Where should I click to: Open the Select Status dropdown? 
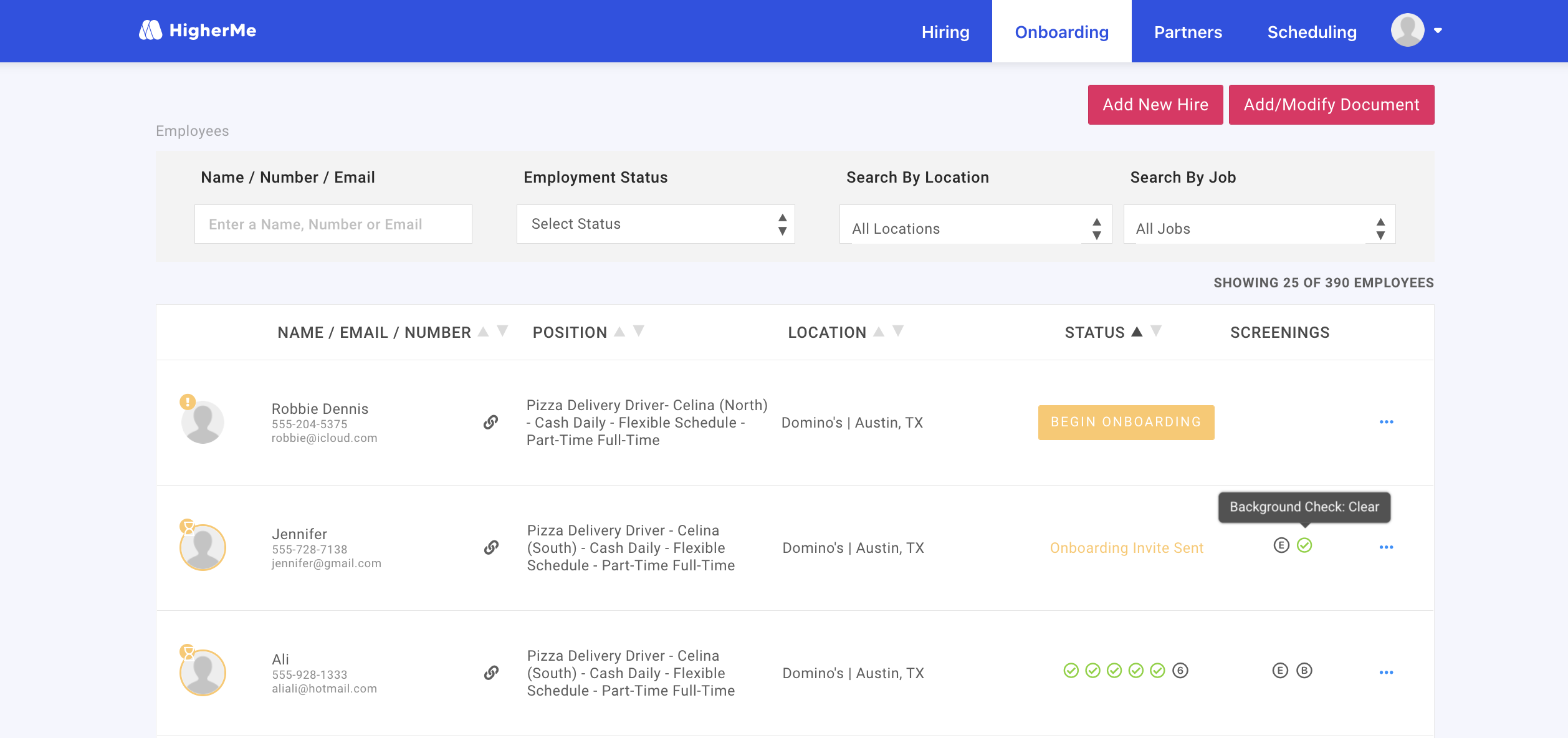click(656, 224)
